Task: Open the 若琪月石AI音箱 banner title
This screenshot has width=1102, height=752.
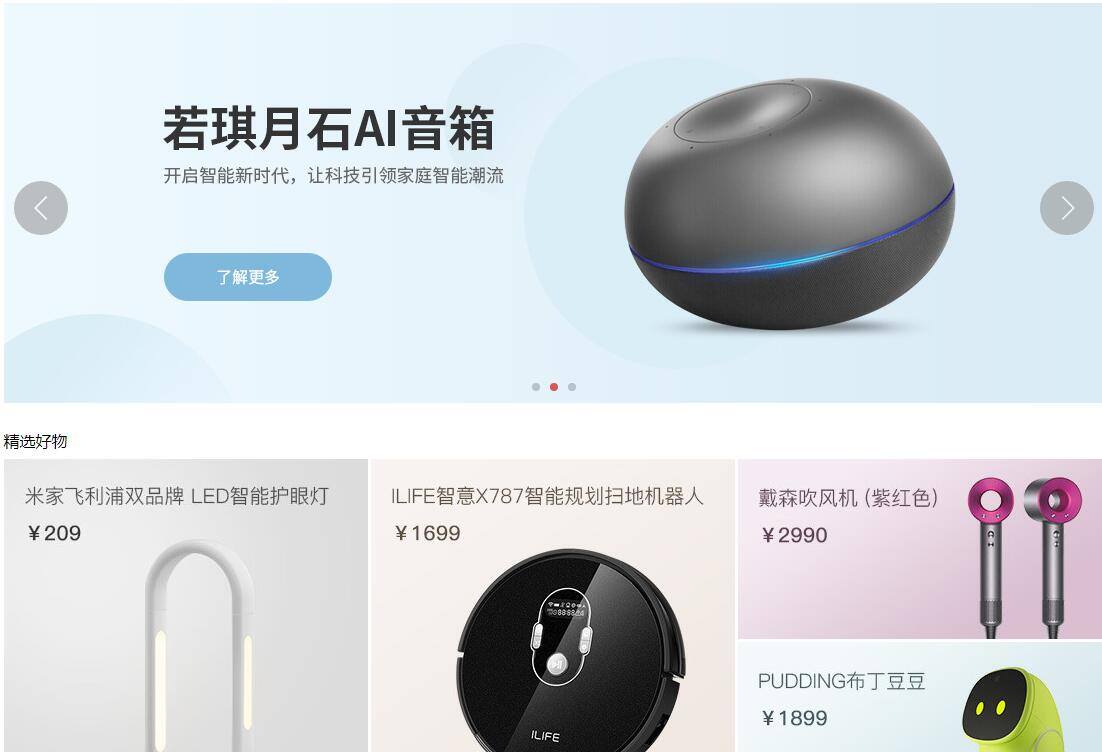Action: point(329,128)
